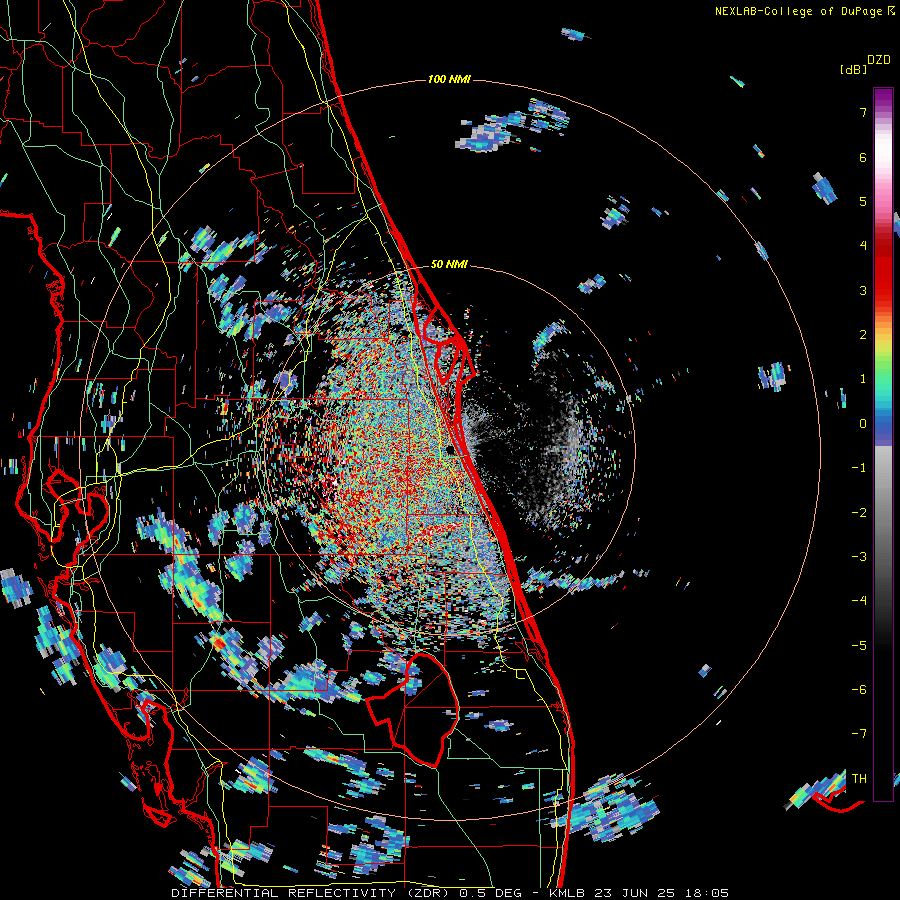The width and height of the screenshot is (900, 900).
Task: Click the black radar site dot at map center
Action: click(x=451, y=451)
